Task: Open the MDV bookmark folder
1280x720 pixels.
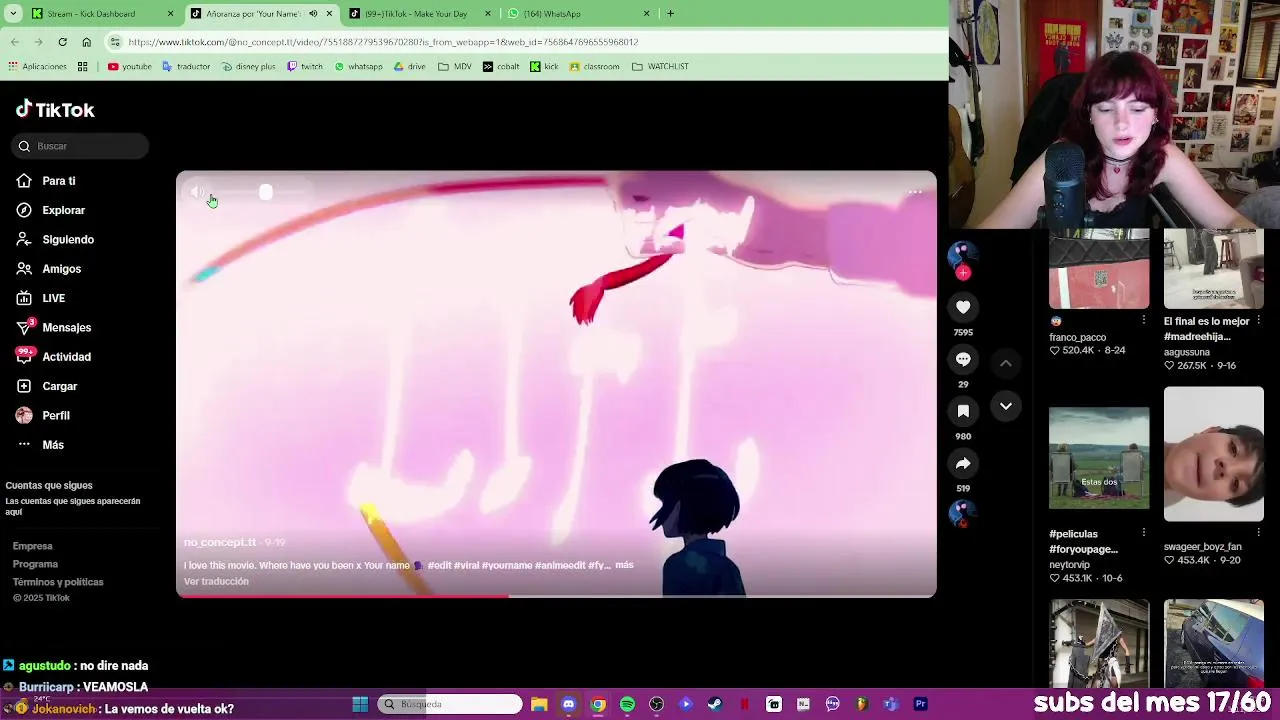Action: (455, 67)
